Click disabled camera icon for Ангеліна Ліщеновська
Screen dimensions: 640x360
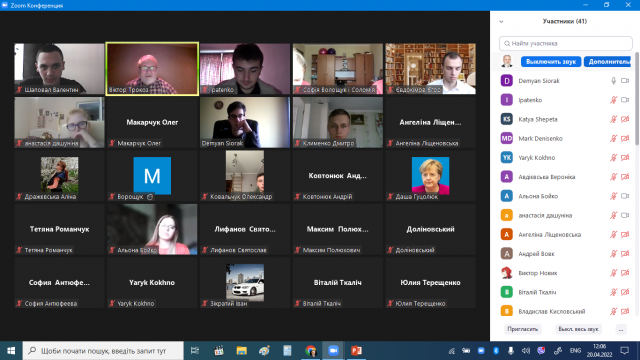point(625,234)
